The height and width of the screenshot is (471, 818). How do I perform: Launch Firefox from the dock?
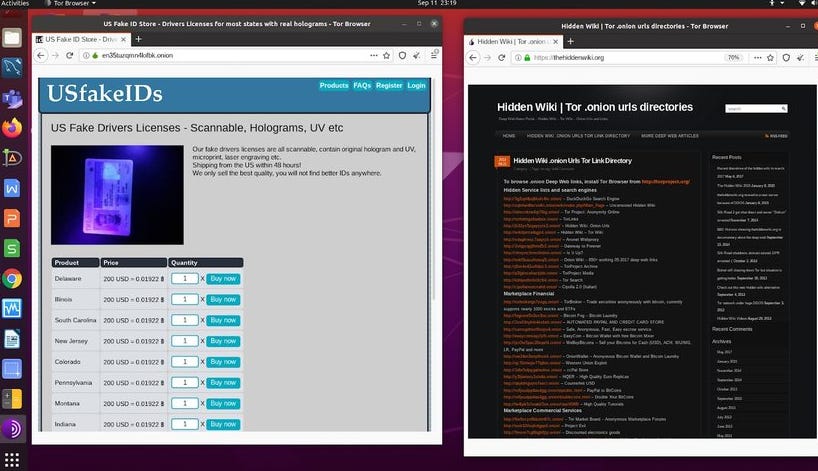coord(11,127)
